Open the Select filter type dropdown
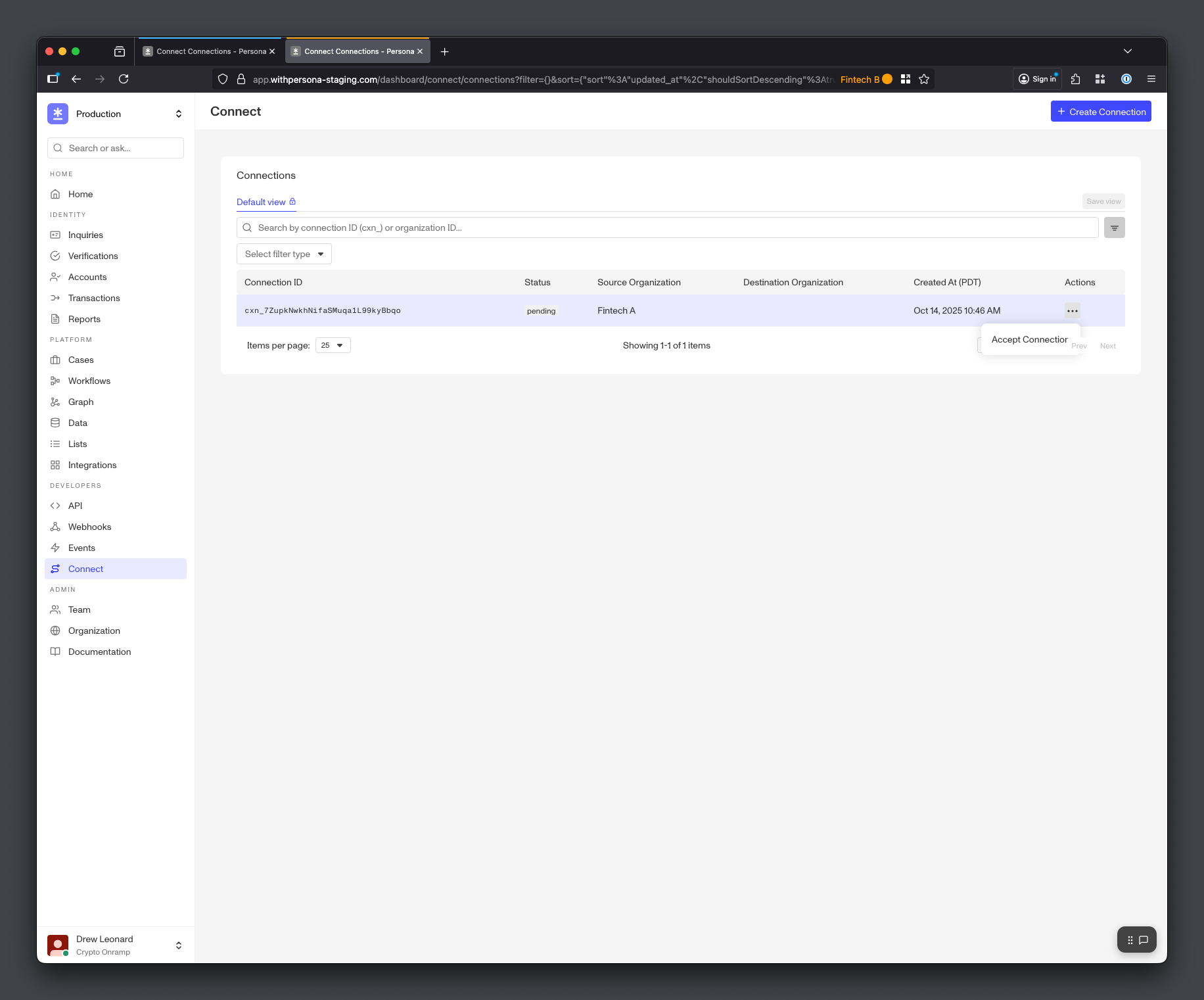This screenshot has width=1204, height=1000. tap(284, 254)
